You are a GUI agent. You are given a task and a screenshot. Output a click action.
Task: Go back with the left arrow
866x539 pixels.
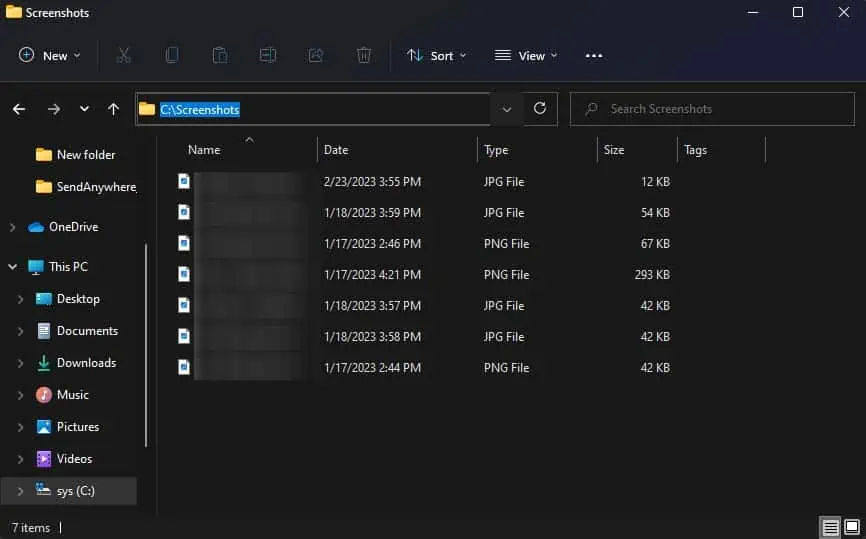tap(19, 109)
